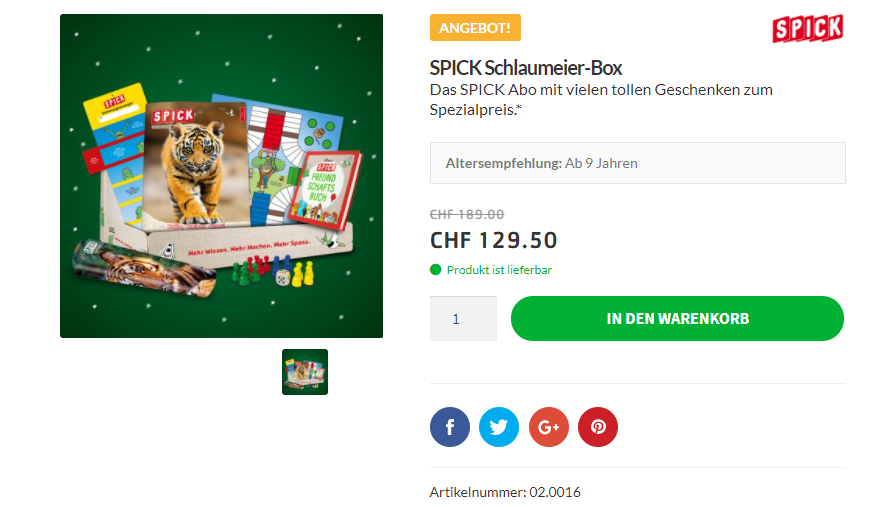Open the large SPICK box product image
The image size is (875, 507).
(x=222, y=176)
